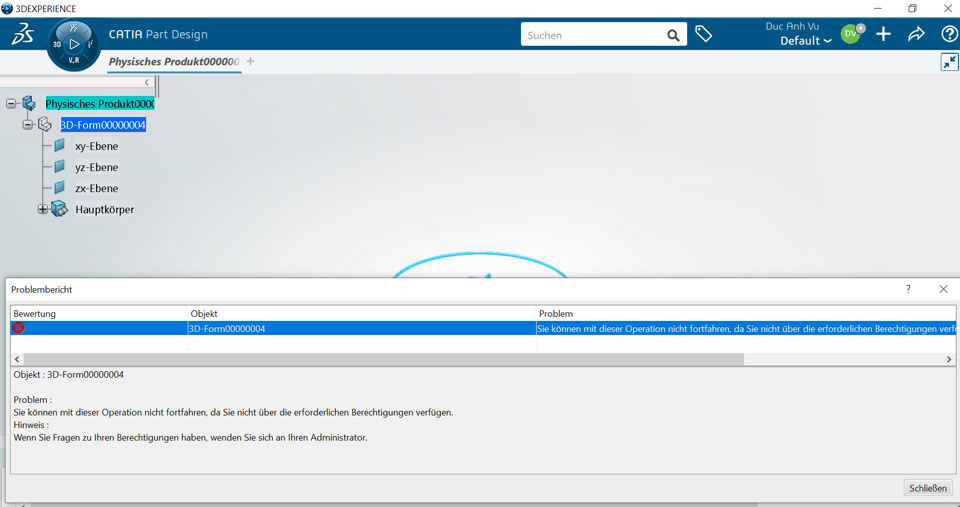The image size is (960, 507).
Task: Open the Default credentials dropdown
Action: click(x=805, y=41)
